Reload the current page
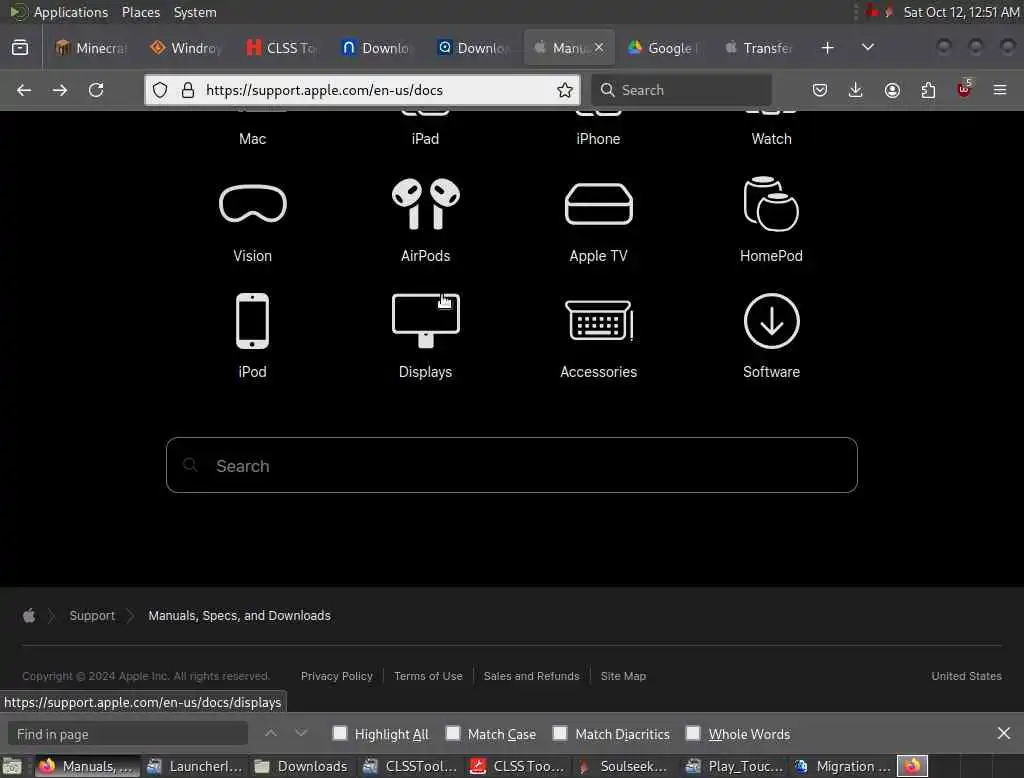The width and height of the screenshot is (1024, 778). [x=96, y=90]
